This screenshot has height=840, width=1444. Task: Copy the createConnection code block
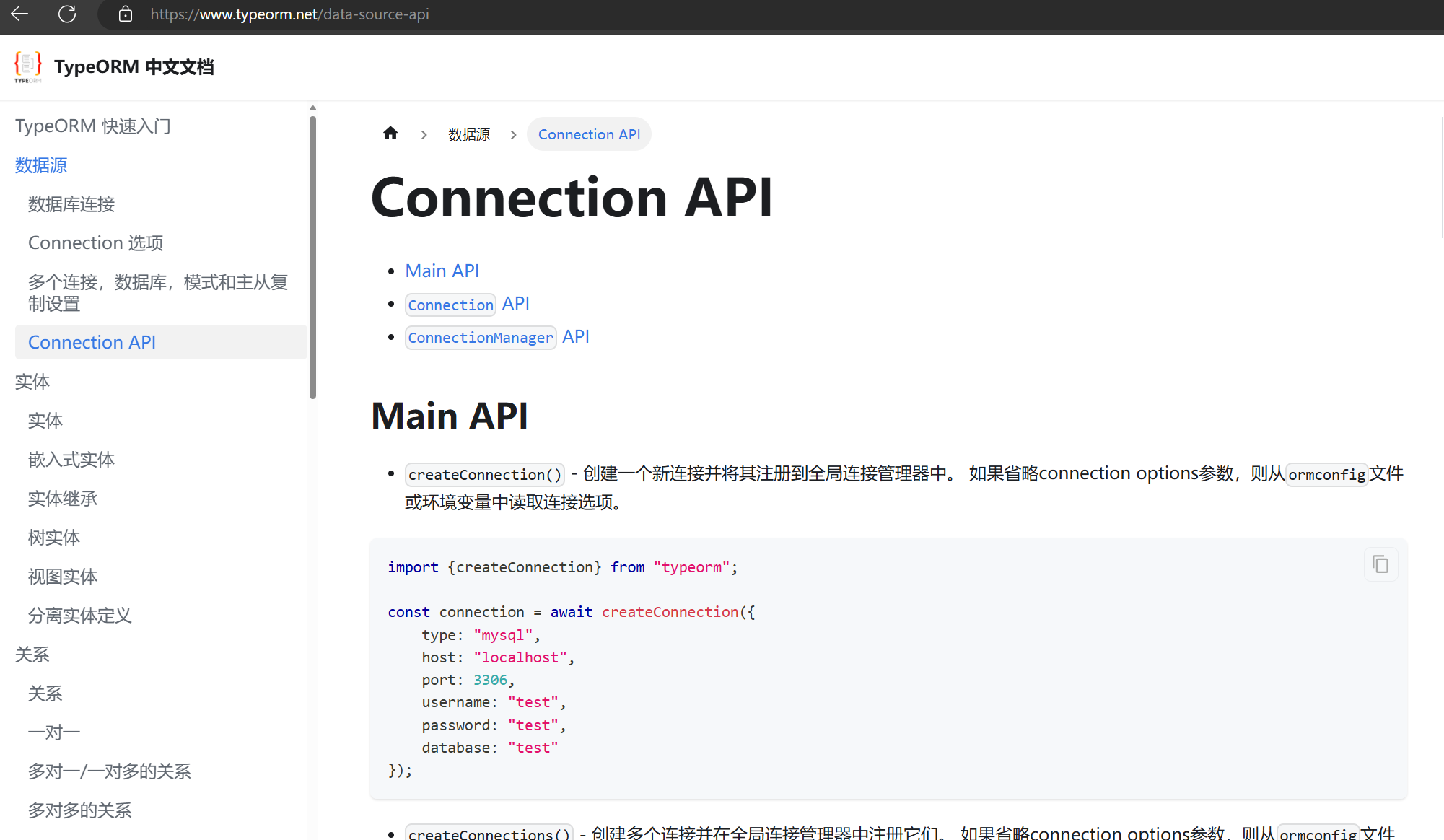(1380, 564)
